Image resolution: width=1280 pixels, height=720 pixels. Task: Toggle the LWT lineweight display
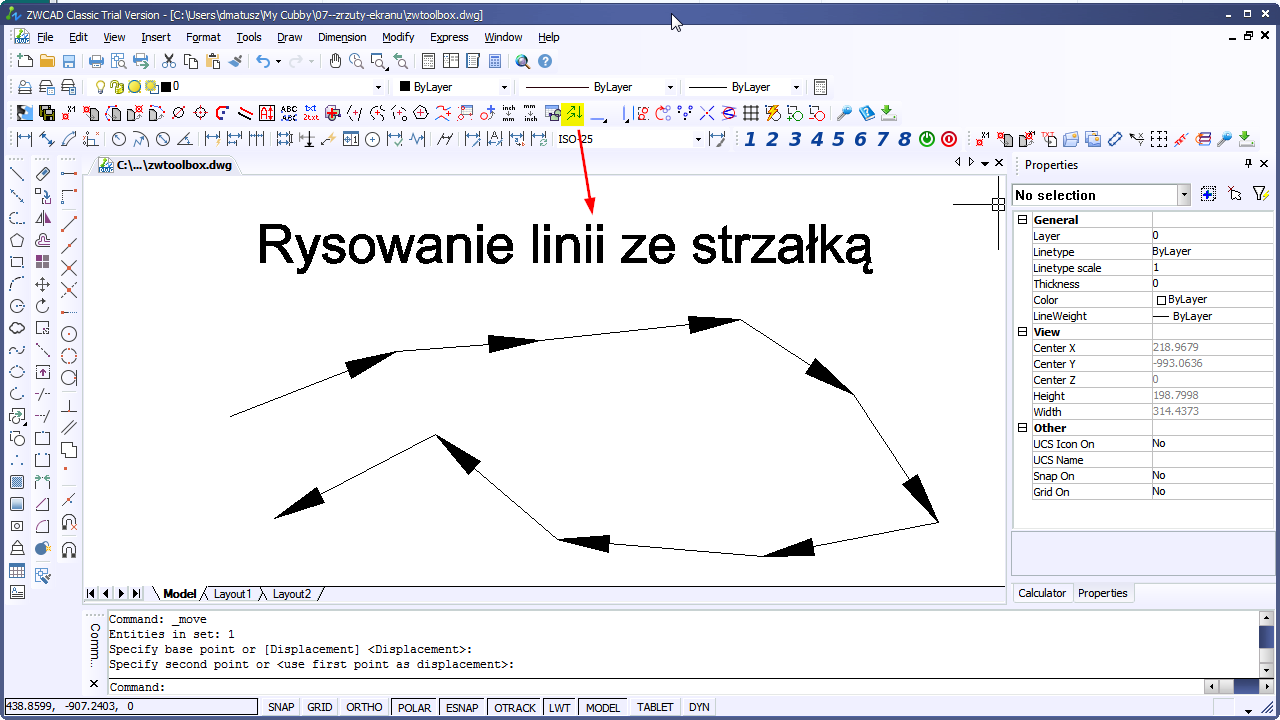560,707
